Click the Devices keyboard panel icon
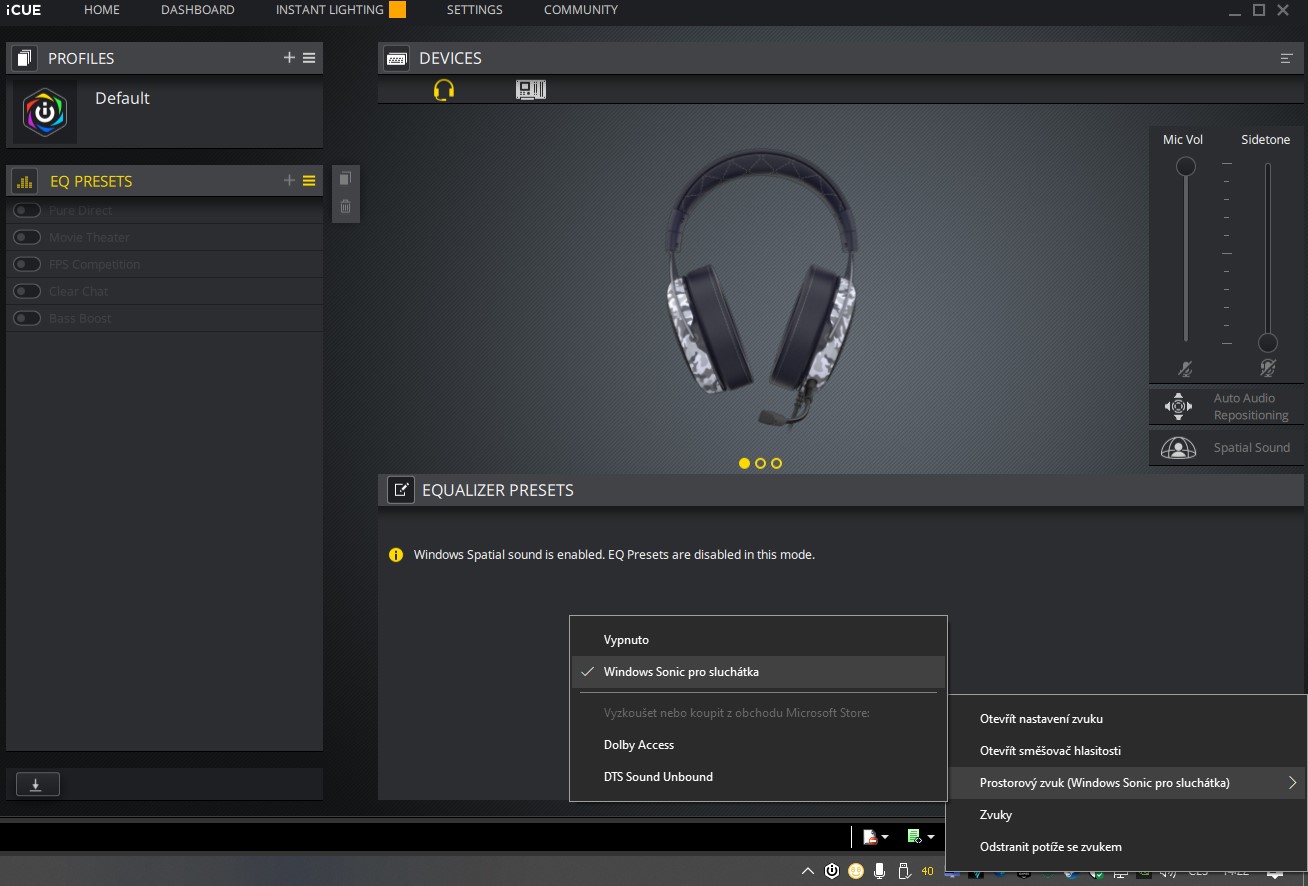1308x886 pixels. tap(396, 59)
